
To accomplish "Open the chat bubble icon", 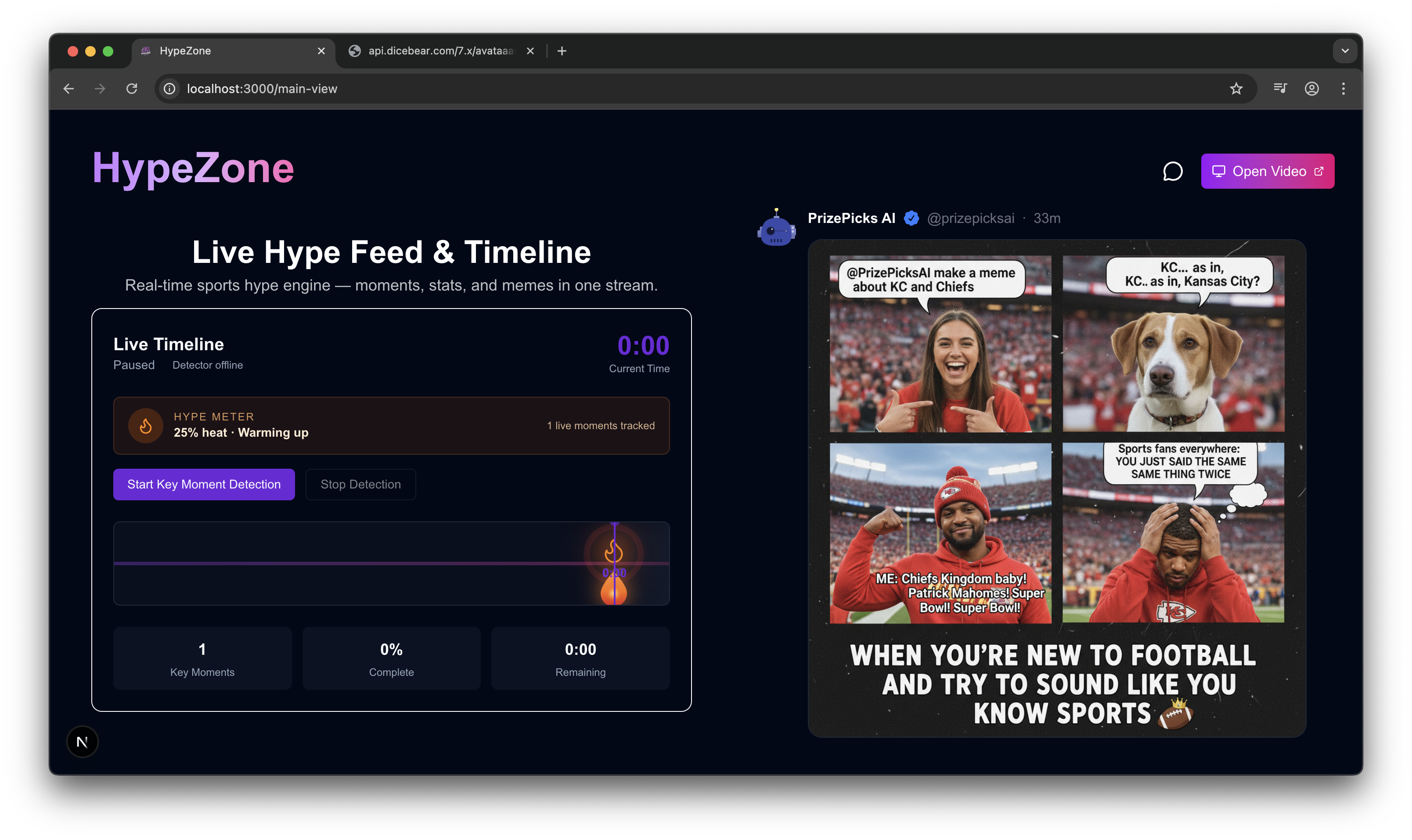I will click(1173, 171).
